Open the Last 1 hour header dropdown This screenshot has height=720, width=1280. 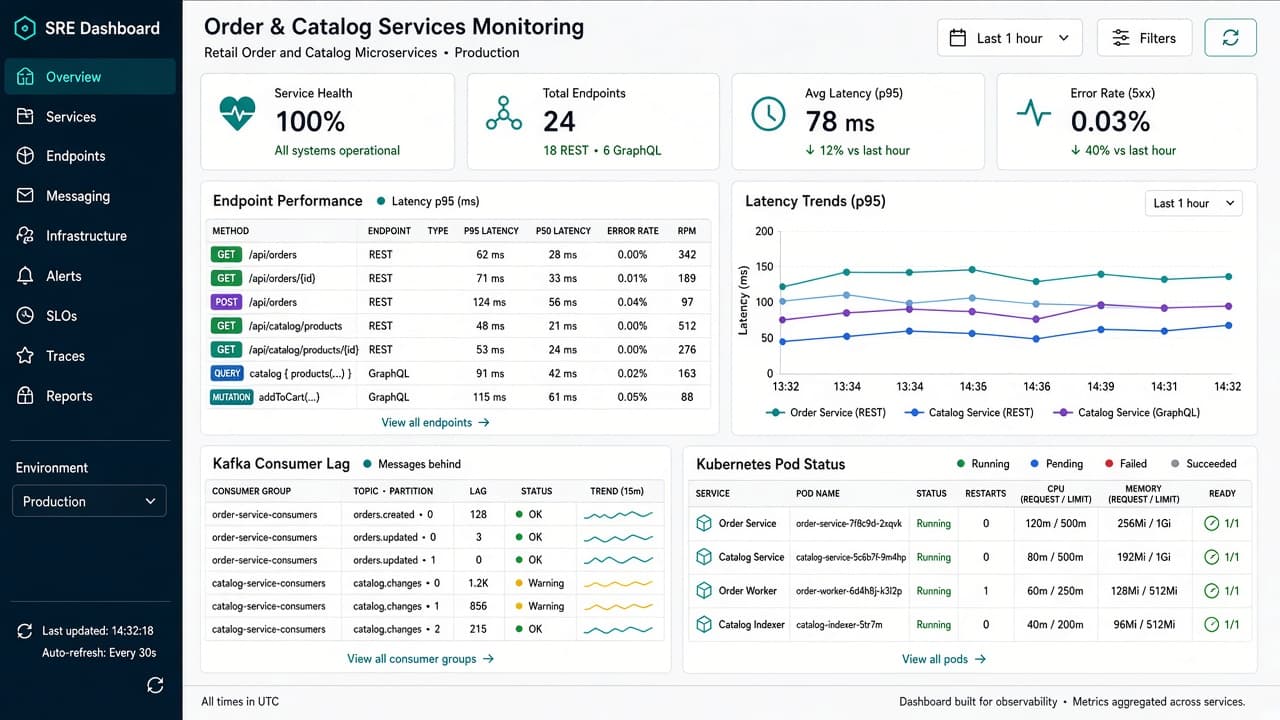(1010, 38)
